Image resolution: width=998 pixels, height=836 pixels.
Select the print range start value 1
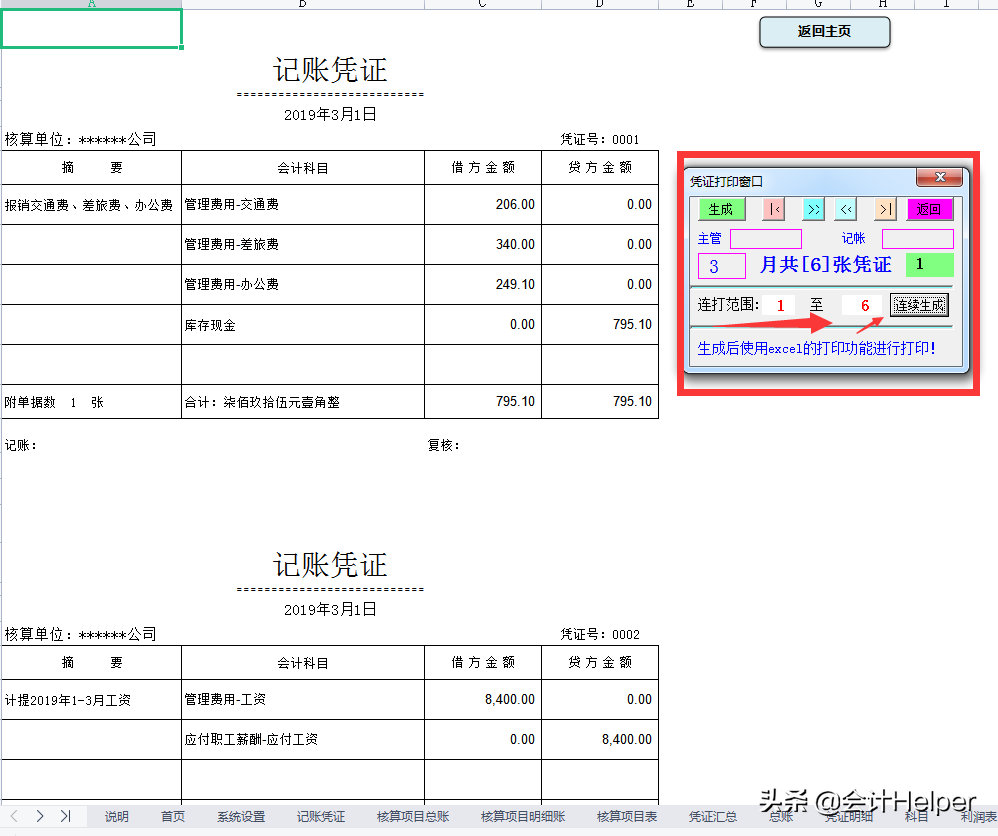[x=779, y=305]
